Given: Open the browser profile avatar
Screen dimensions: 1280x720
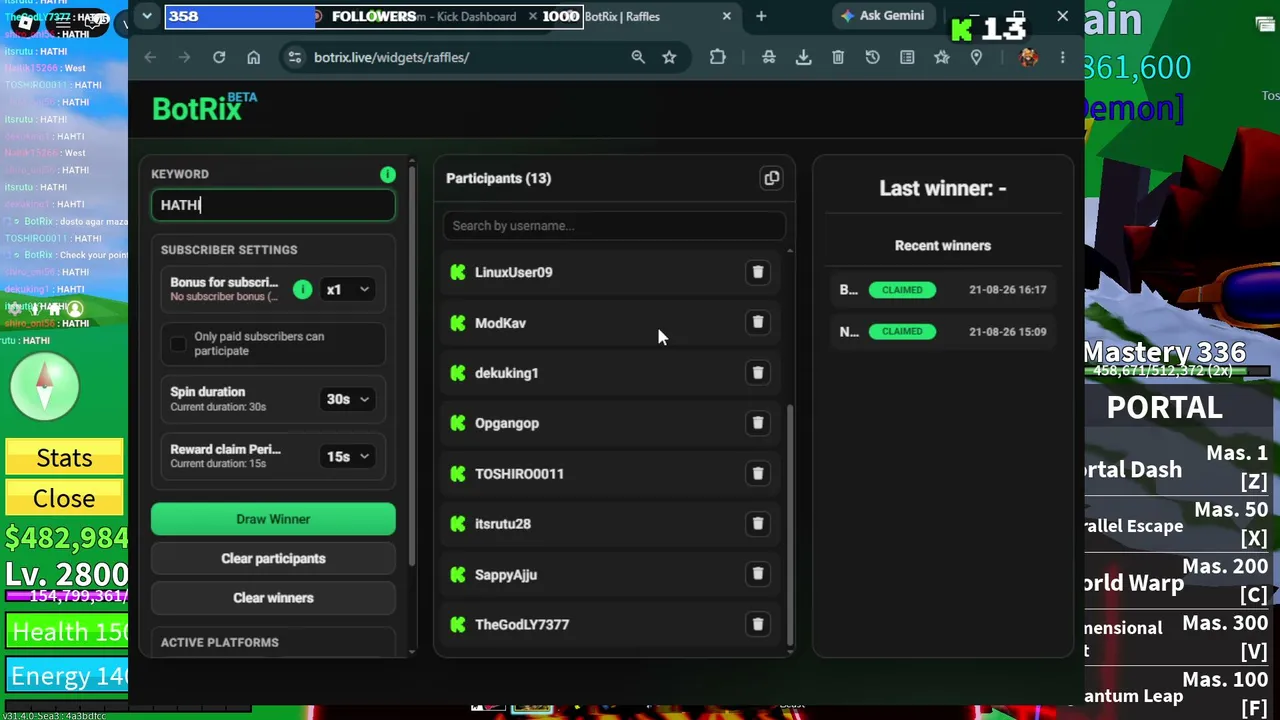Looking at the screenshot, I should [1028, 57].
